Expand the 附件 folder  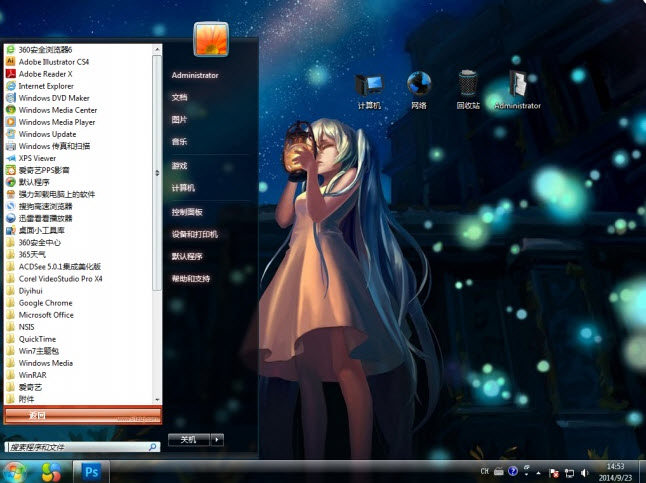coord(21,399)
